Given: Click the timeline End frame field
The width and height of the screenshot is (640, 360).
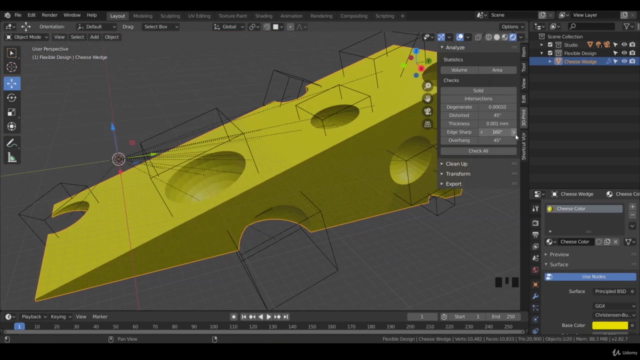Looking at the screenshot, I should [x=503, y=317].
